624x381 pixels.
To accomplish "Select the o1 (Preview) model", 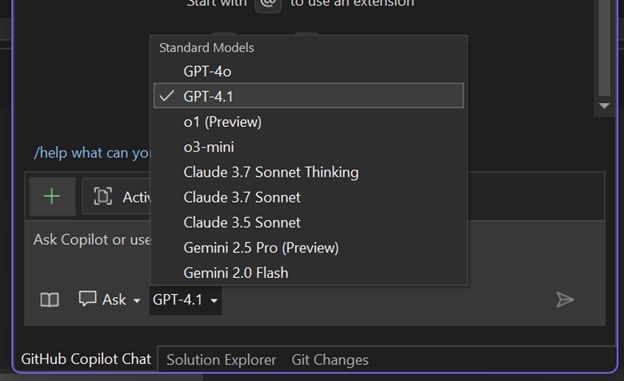I will [x=308, y=122].
